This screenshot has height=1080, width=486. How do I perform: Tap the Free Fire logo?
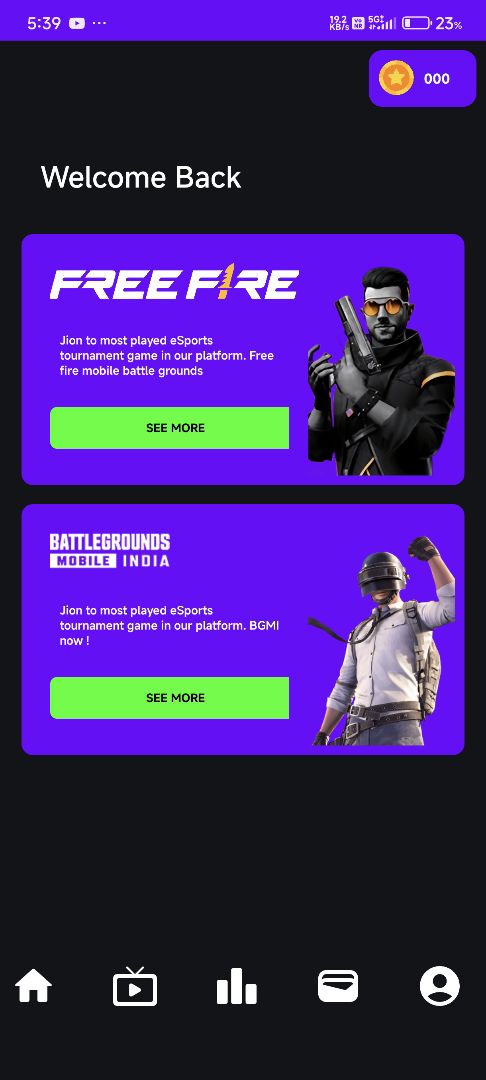coord(174,281)
